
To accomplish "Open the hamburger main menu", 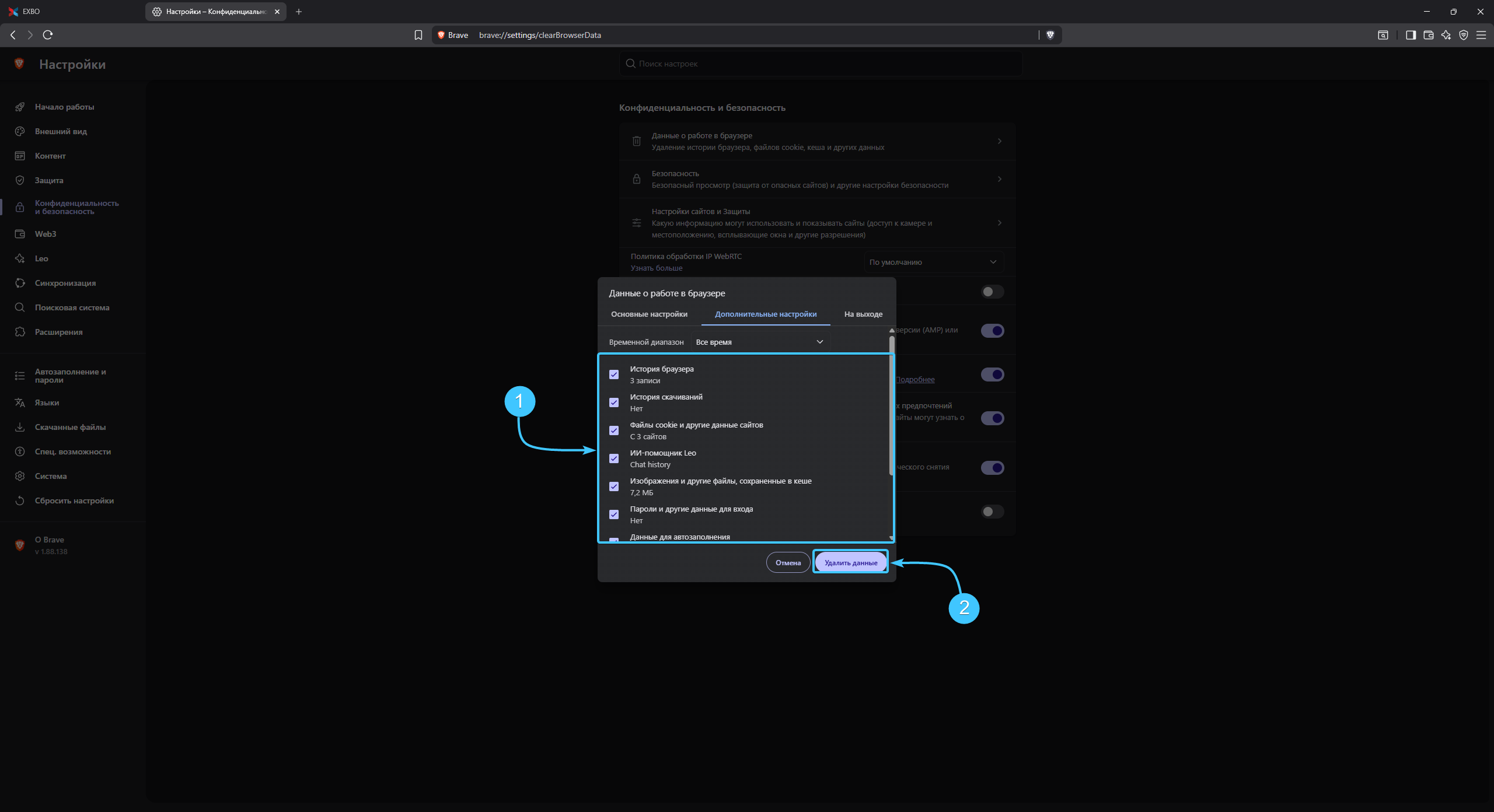I will click(x=1481, y=35).
